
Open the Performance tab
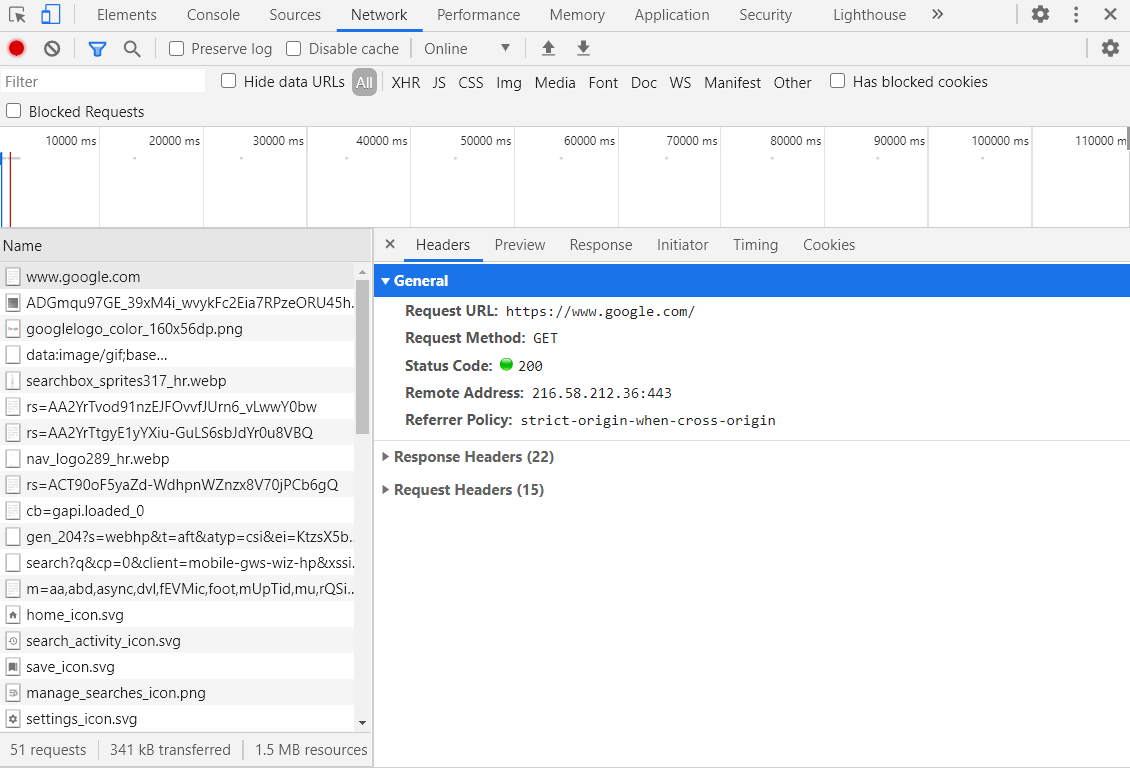point(479,14)
